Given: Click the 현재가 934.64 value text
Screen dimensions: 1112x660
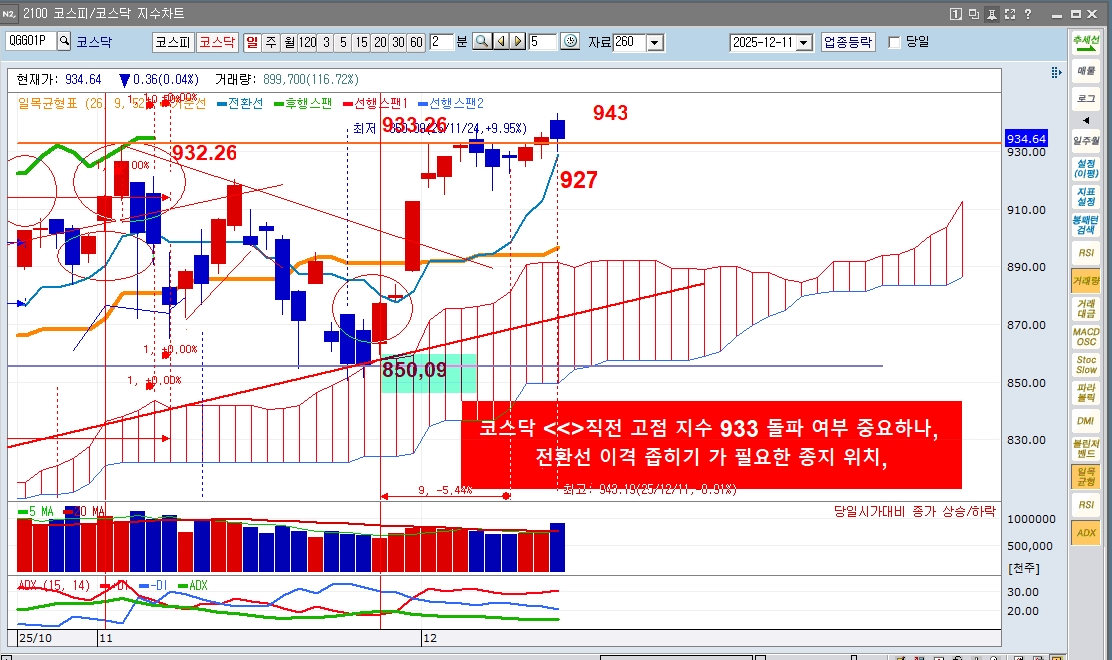Looking at the screenshot, I should click(x=83, y=79).
